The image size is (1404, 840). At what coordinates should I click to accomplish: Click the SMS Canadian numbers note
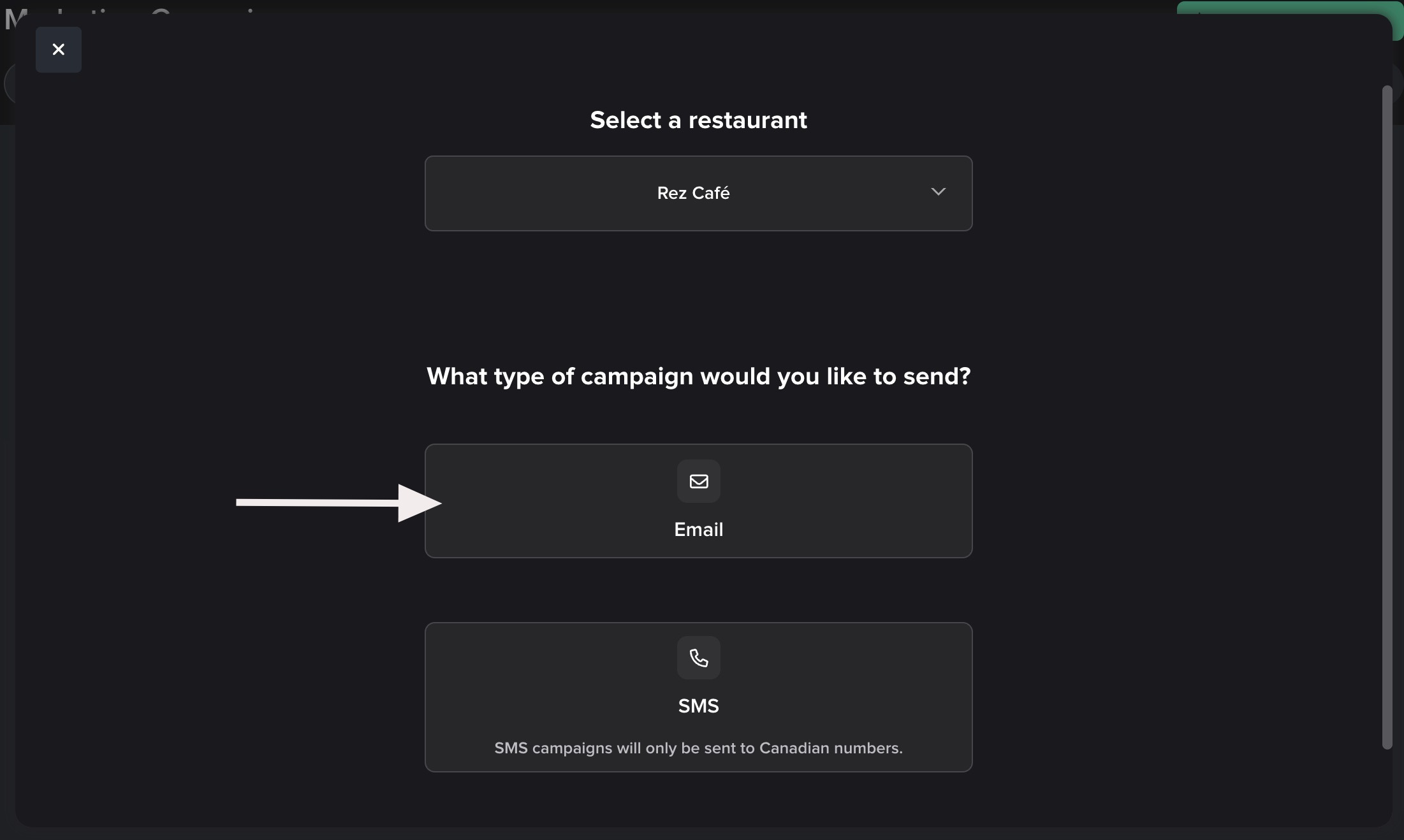[x=698, y=748]
